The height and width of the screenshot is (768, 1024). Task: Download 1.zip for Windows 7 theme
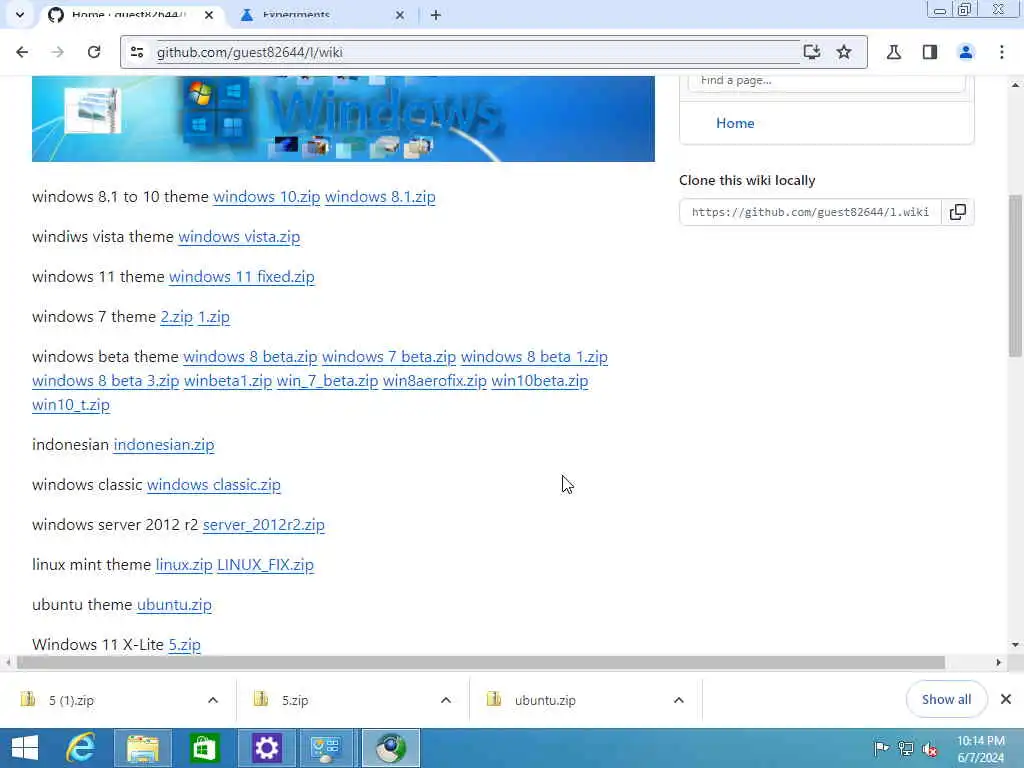[214, 317]
